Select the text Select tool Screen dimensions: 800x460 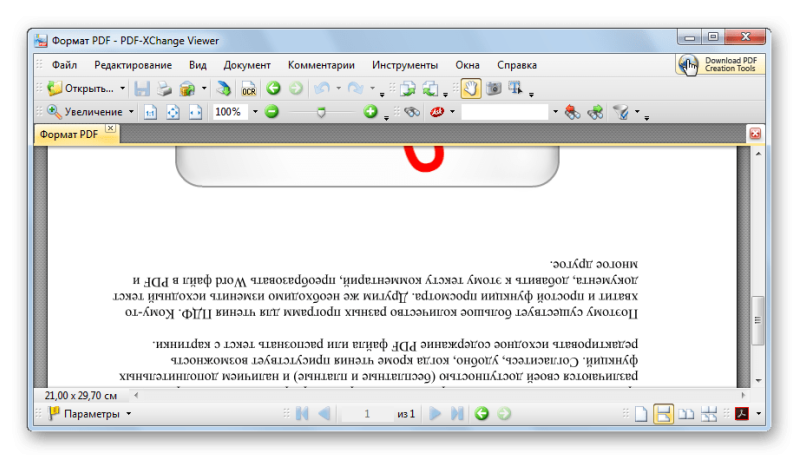515,89
